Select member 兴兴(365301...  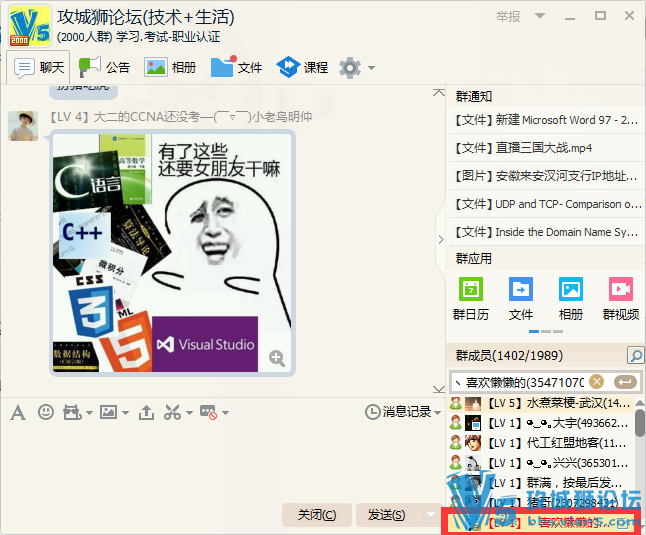[541, 463]
